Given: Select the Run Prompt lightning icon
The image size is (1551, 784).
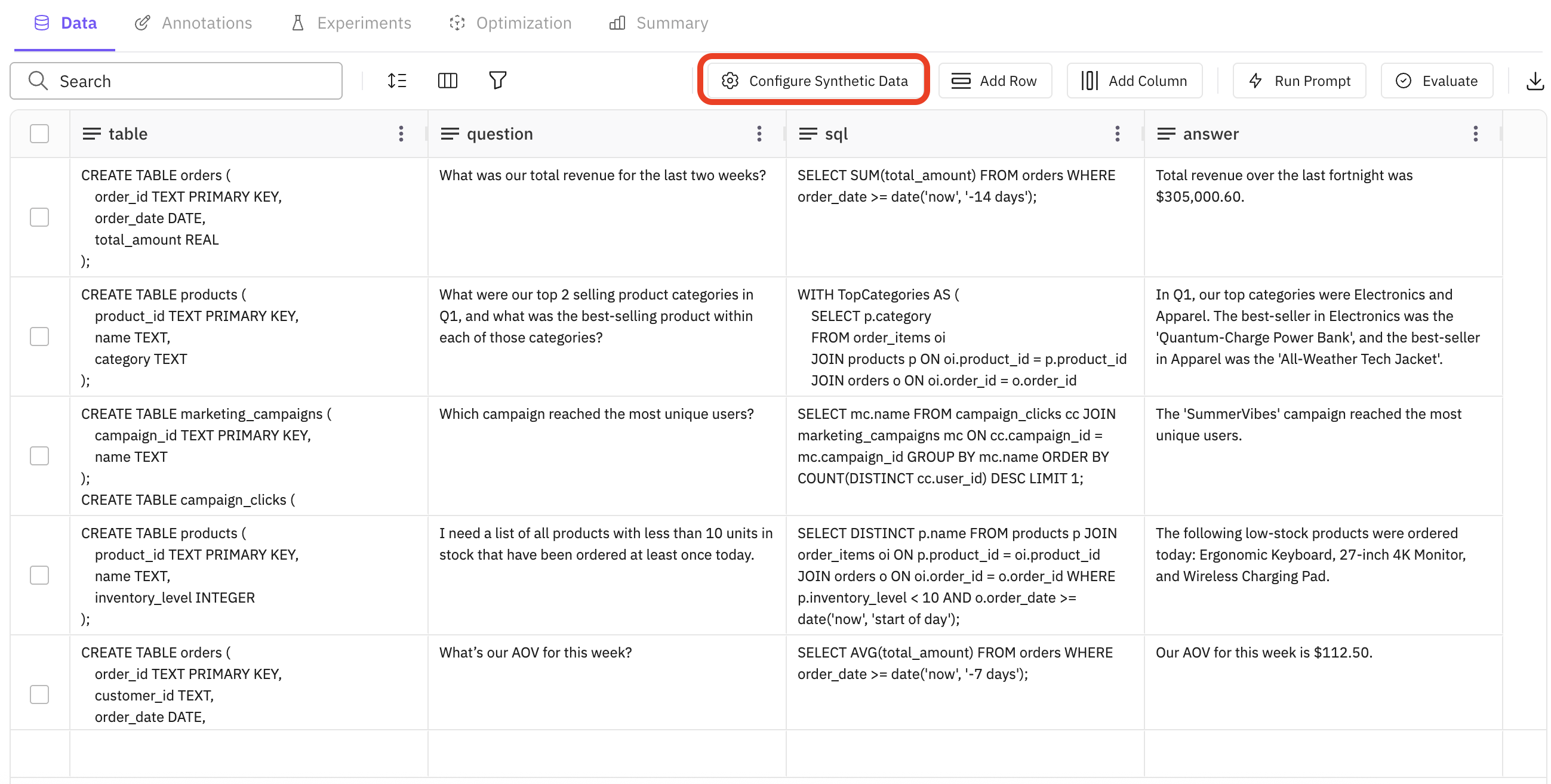Looking at the screenshot, I should (1257, 80).
